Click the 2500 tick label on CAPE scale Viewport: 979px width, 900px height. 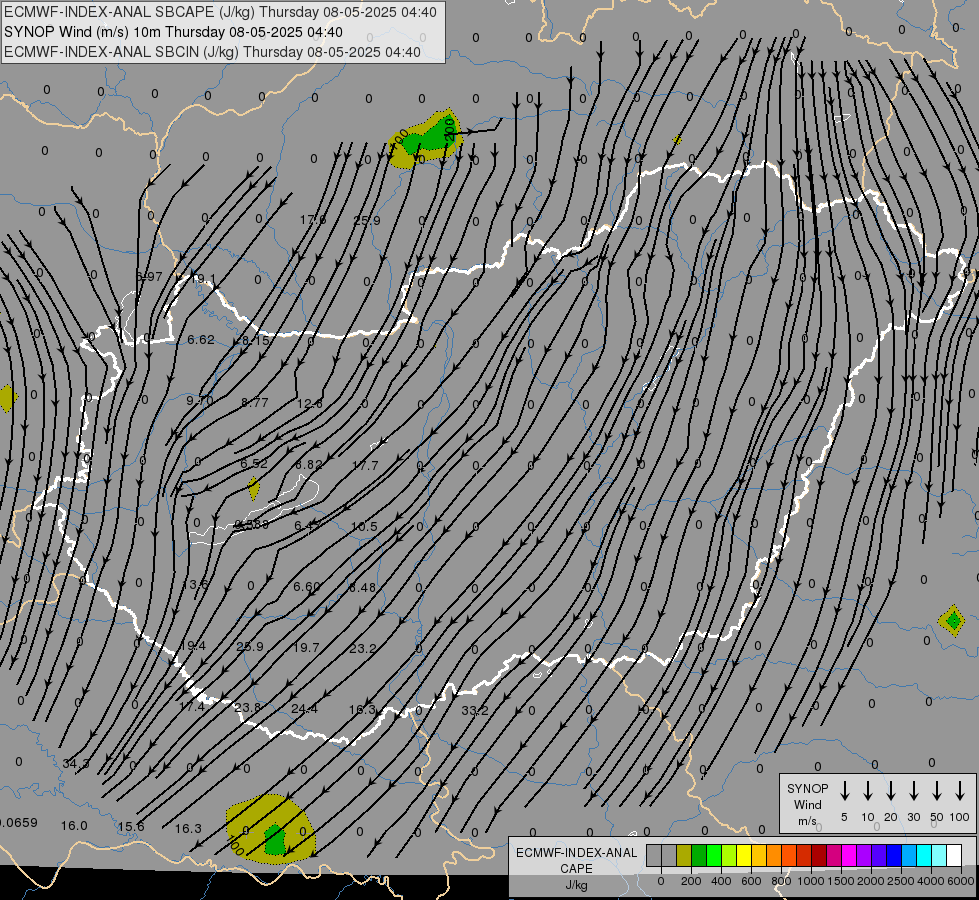901,881
